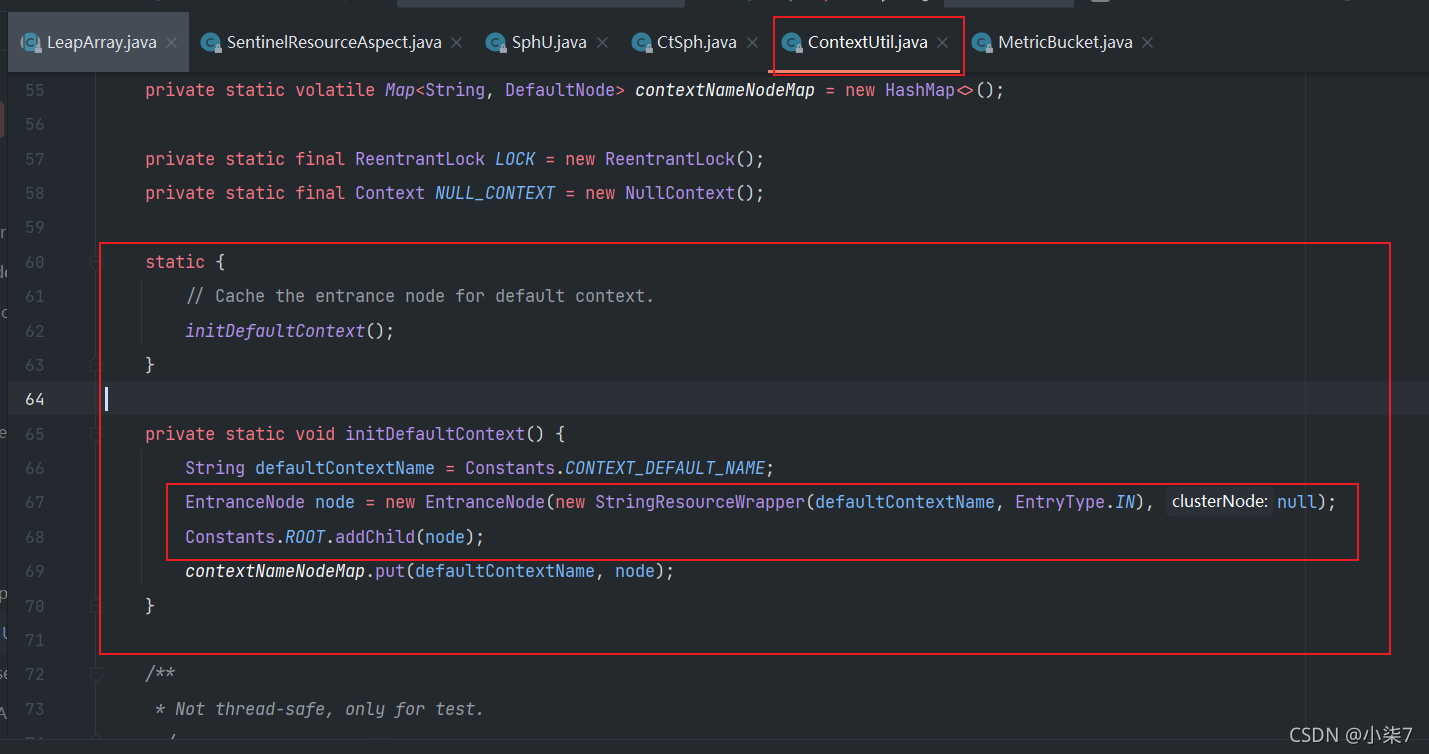Click the ContextUtil.java class file icon

click(792, 42)
